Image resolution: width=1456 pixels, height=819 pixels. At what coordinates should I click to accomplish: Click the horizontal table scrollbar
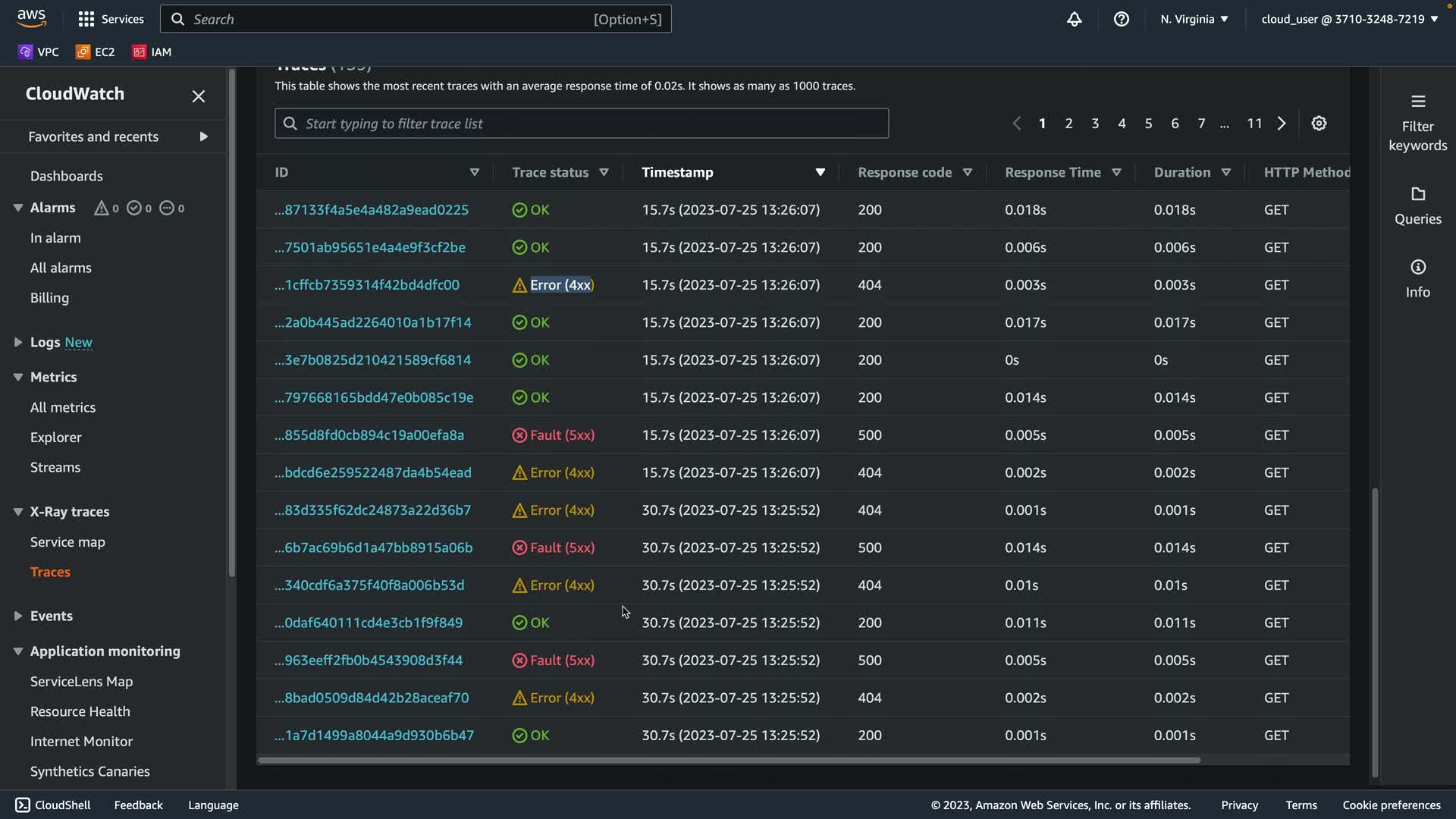click(728, 760)
